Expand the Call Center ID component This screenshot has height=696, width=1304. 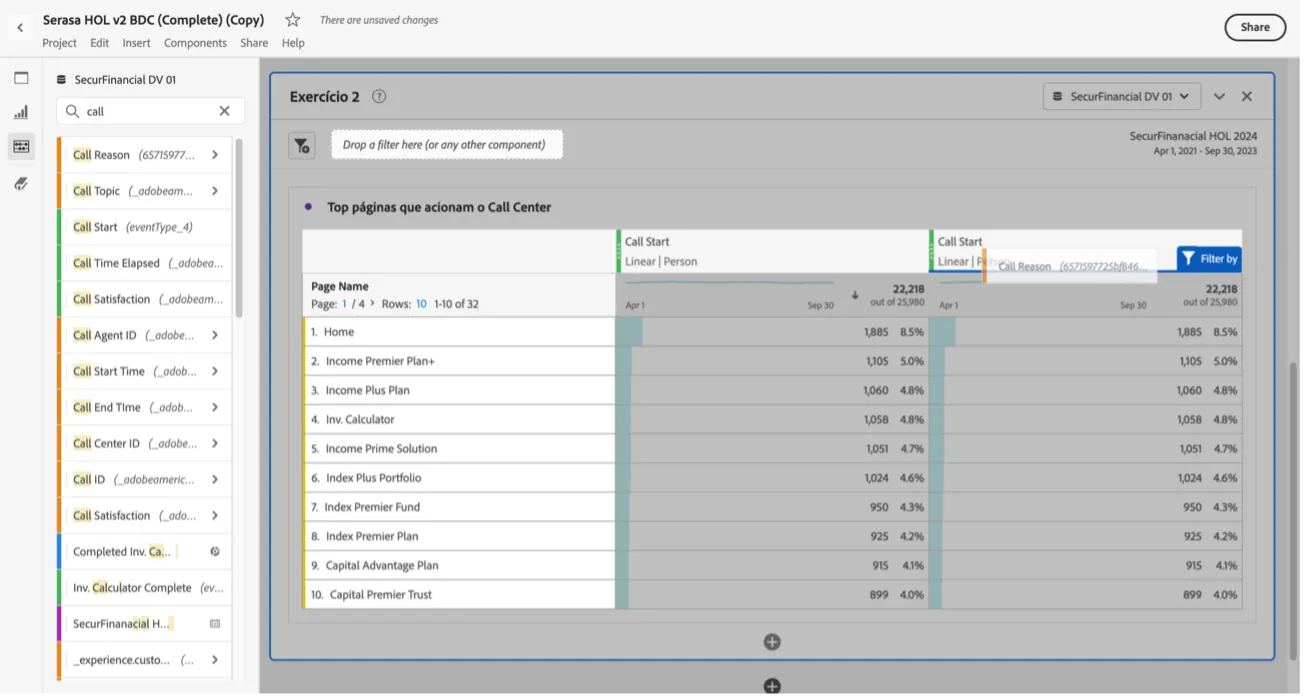(215, 443)
